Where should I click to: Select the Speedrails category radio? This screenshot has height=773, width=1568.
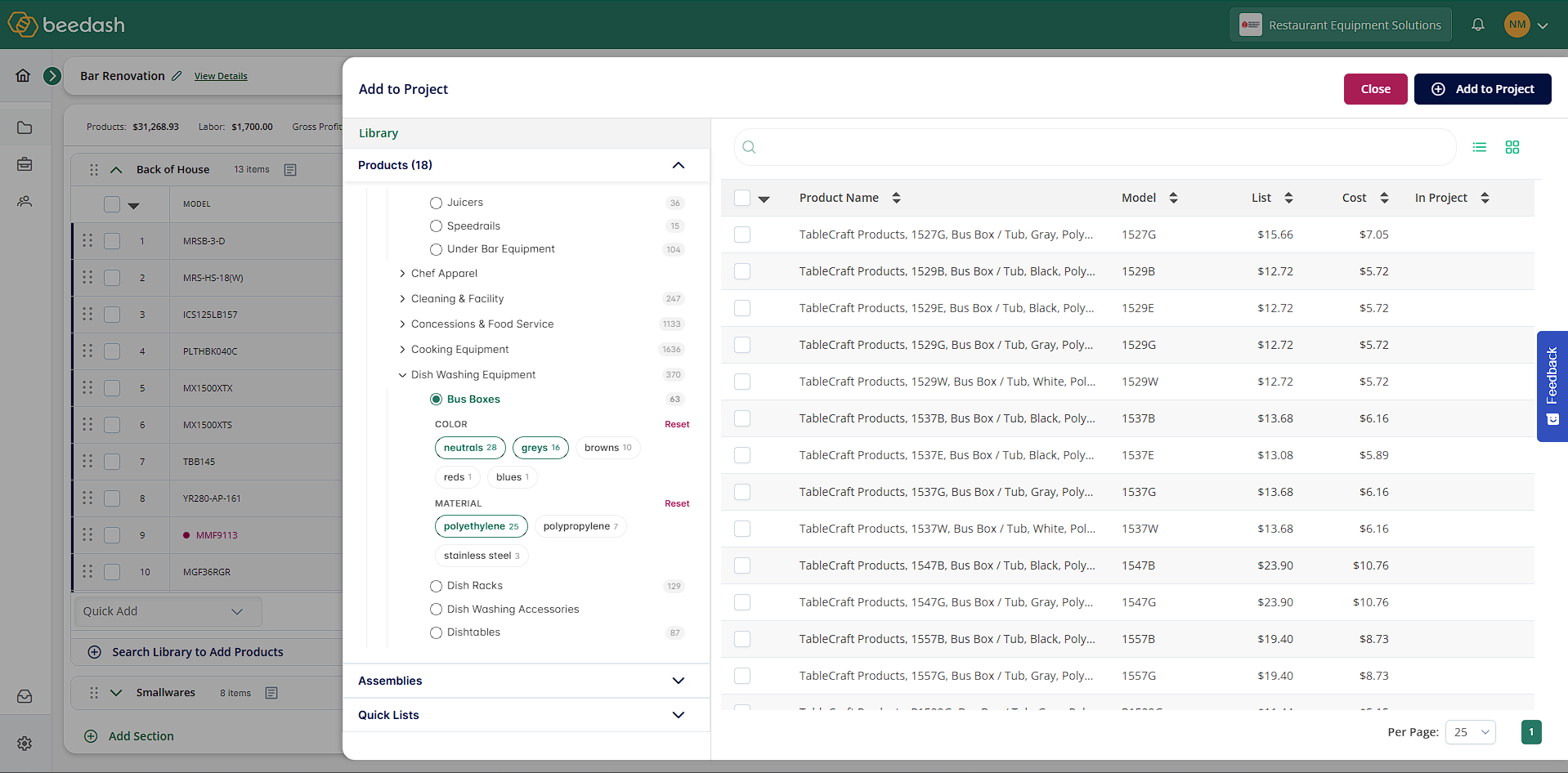(436, 226)
